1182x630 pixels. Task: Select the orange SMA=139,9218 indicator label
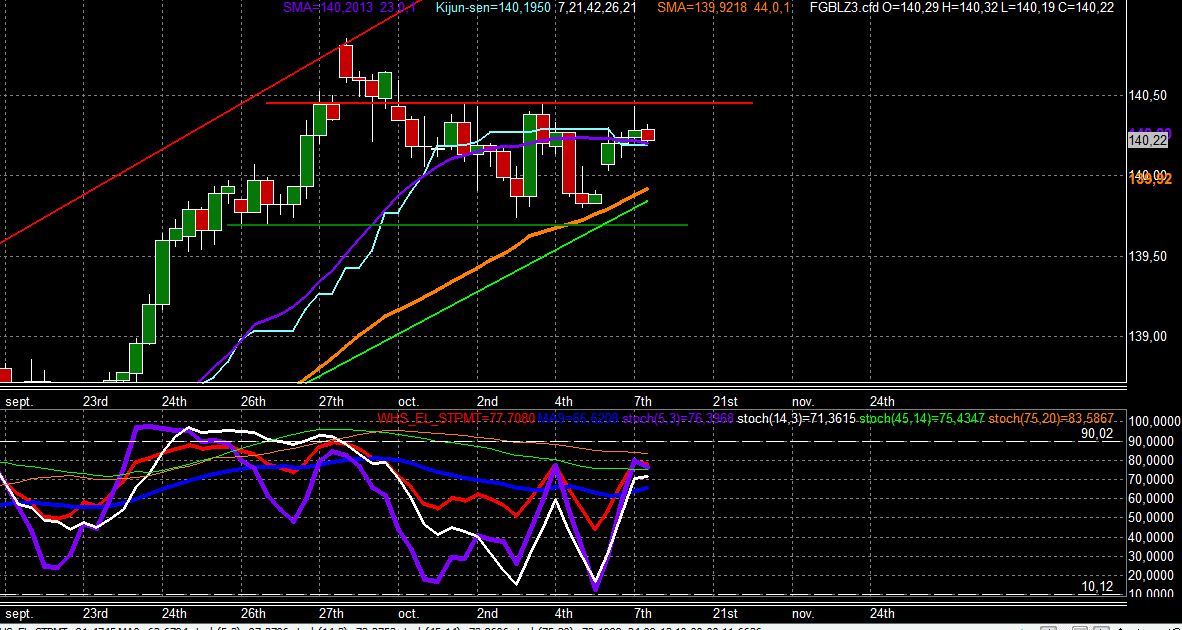pyautogui.click(x=704, y=8)
